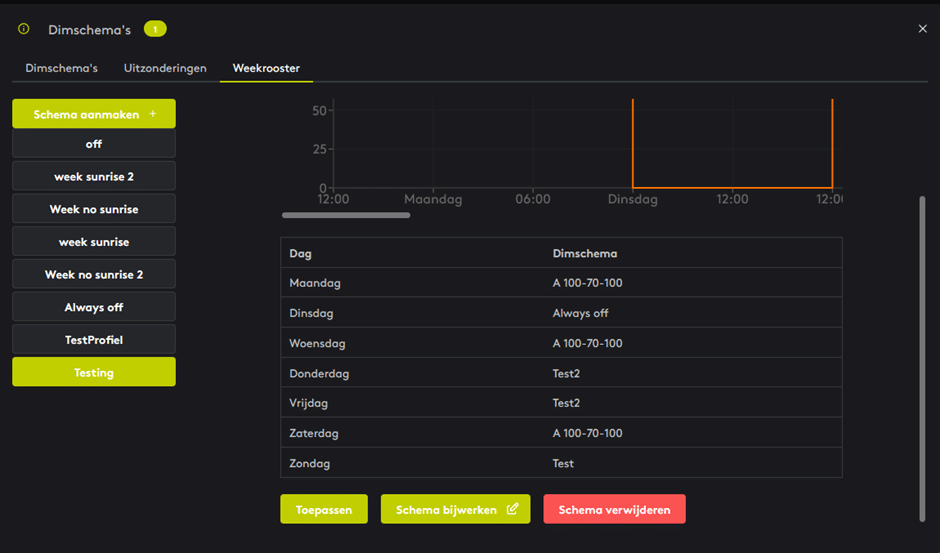This screenshot has height=553, width=940.
Task: Delete schedule with Schema verwijderen
Action: pos(614,509)
